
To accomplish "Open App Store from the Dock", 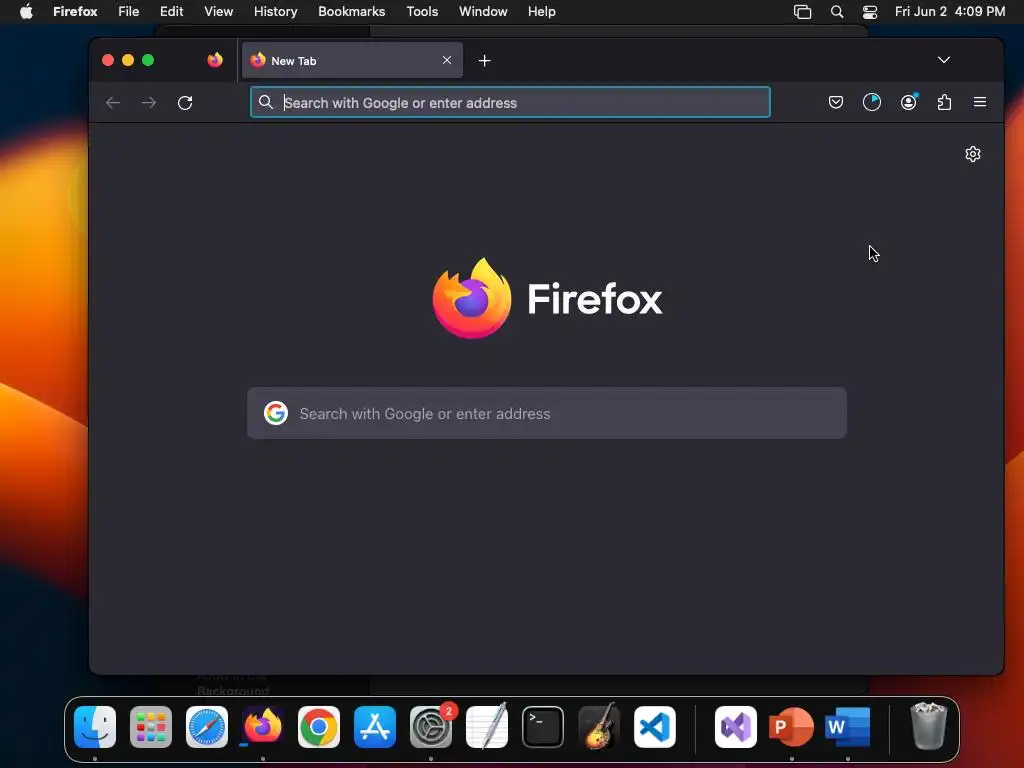I will [375, 727].
